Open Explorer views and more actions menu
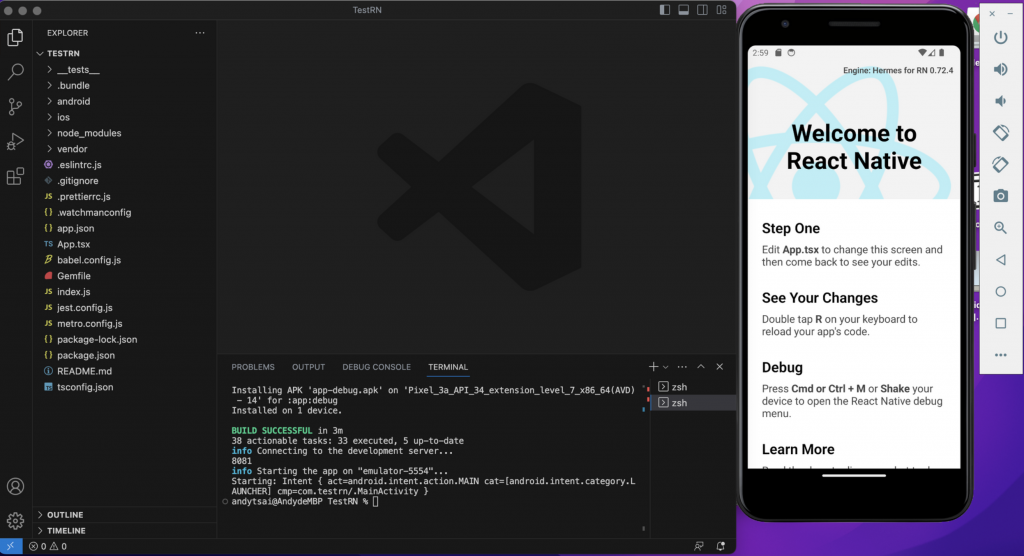 click(200, 33)
